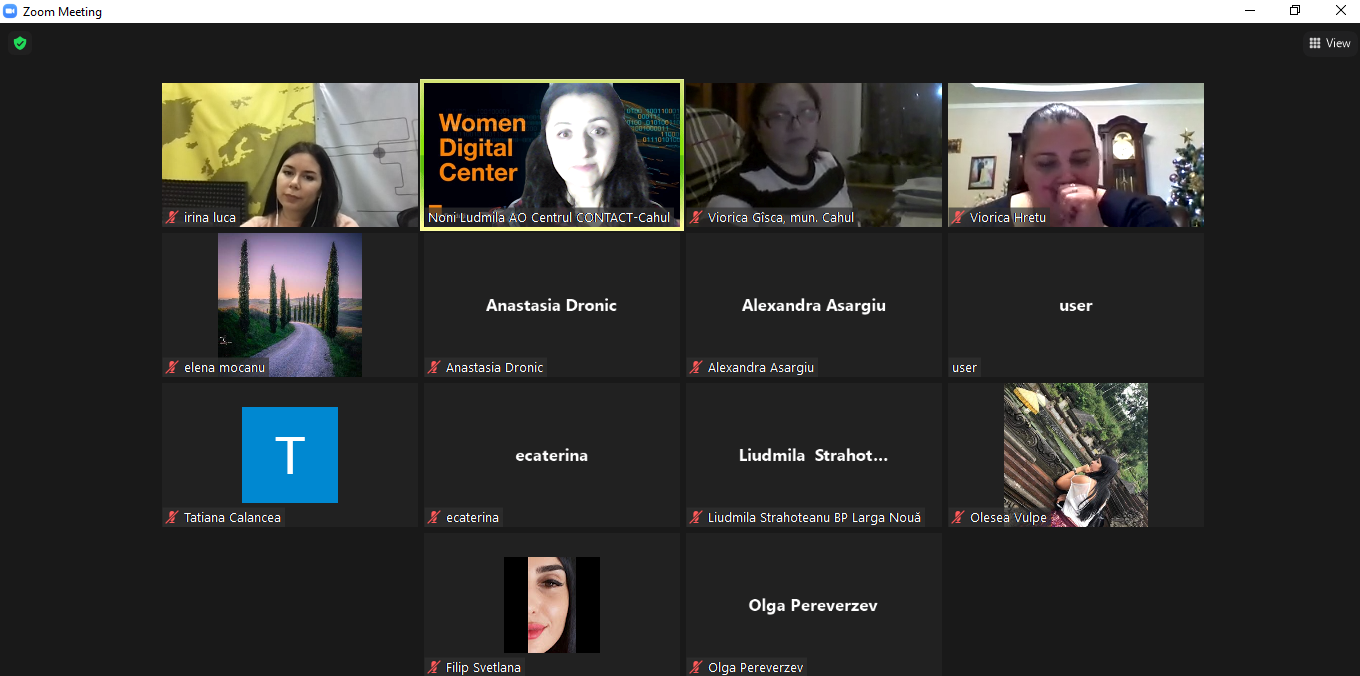
Task: Restore down the Zoom Meeting window
Action: 1295,11
